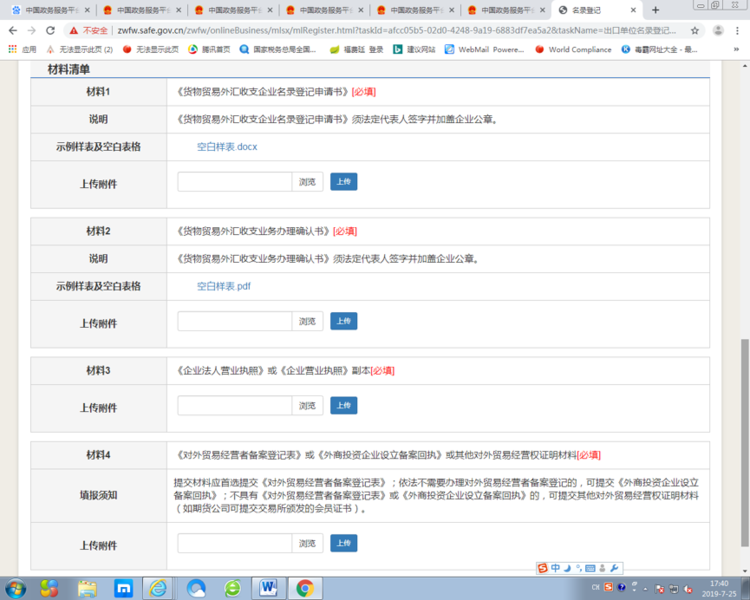Click the Chrome profile avatar icon
The image size is (750, 600).
718,30
